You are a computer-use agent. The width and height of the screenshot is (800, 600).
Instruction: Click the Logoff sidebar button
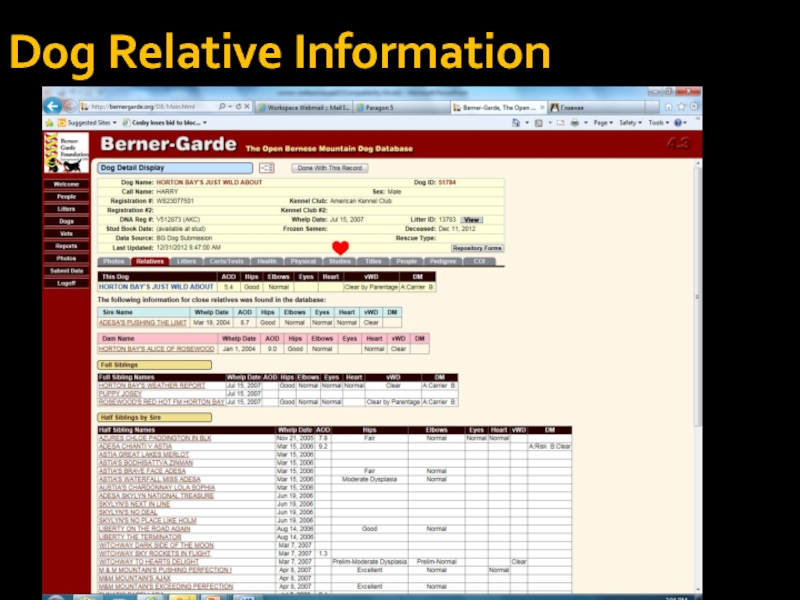point(66,283)
